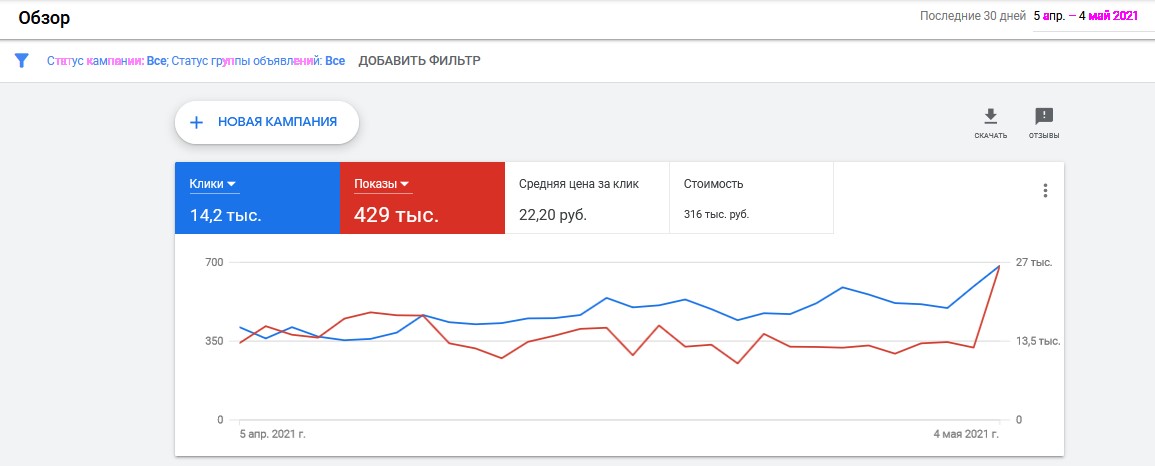The image size is (1155, 466).
Task: Click ДОБАВИТЬ ФИЛЬТР button
Action: 419,61
